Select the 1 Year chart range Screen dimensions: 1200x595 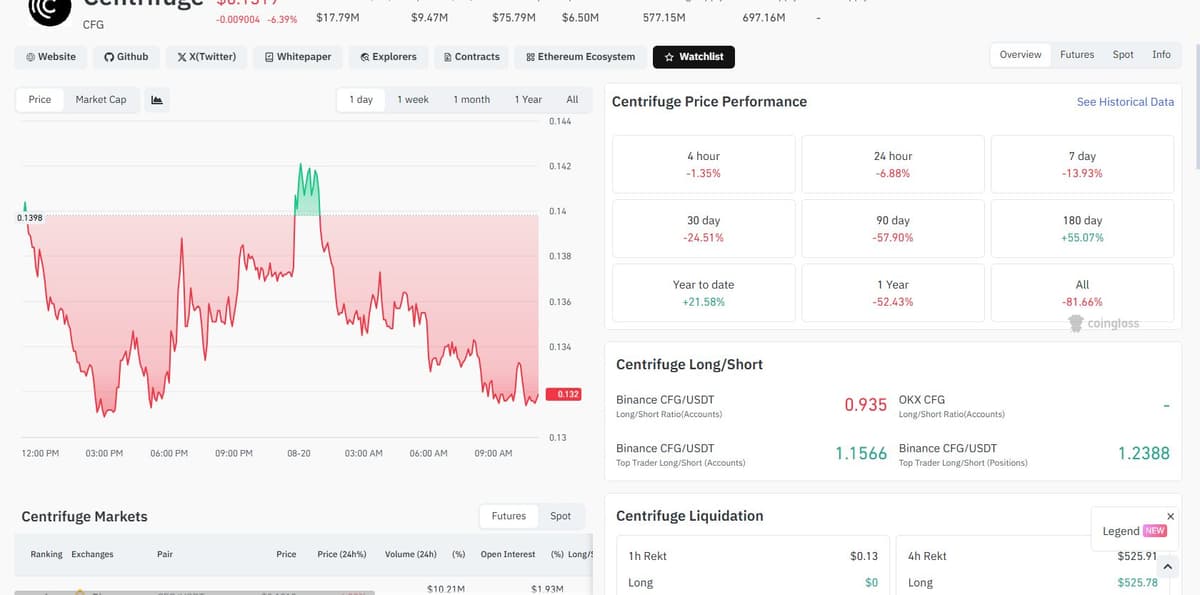coord(528,99)
